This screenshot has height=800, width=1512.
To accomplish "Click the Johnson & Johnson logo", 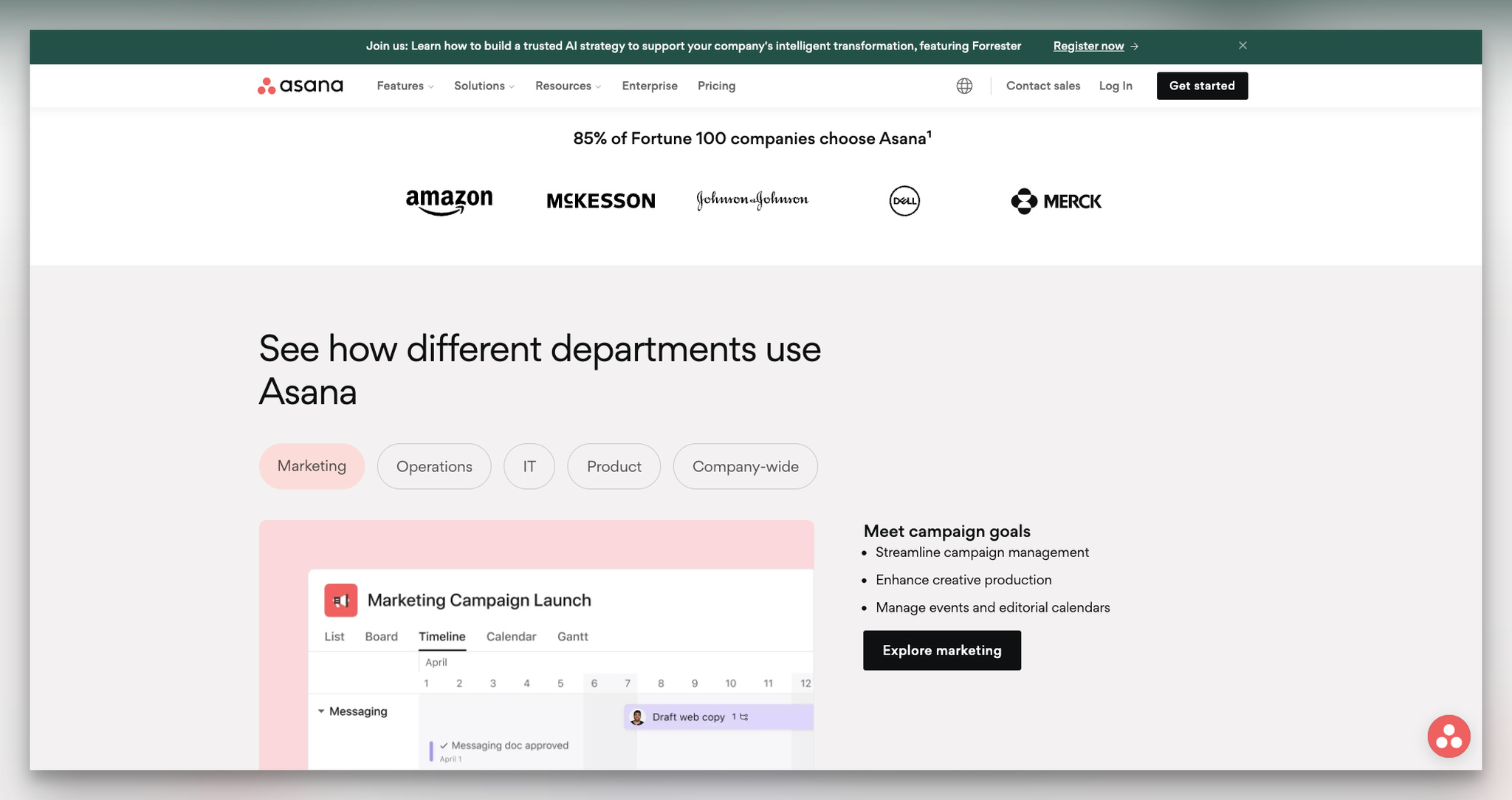I will (x=752, y=200).
